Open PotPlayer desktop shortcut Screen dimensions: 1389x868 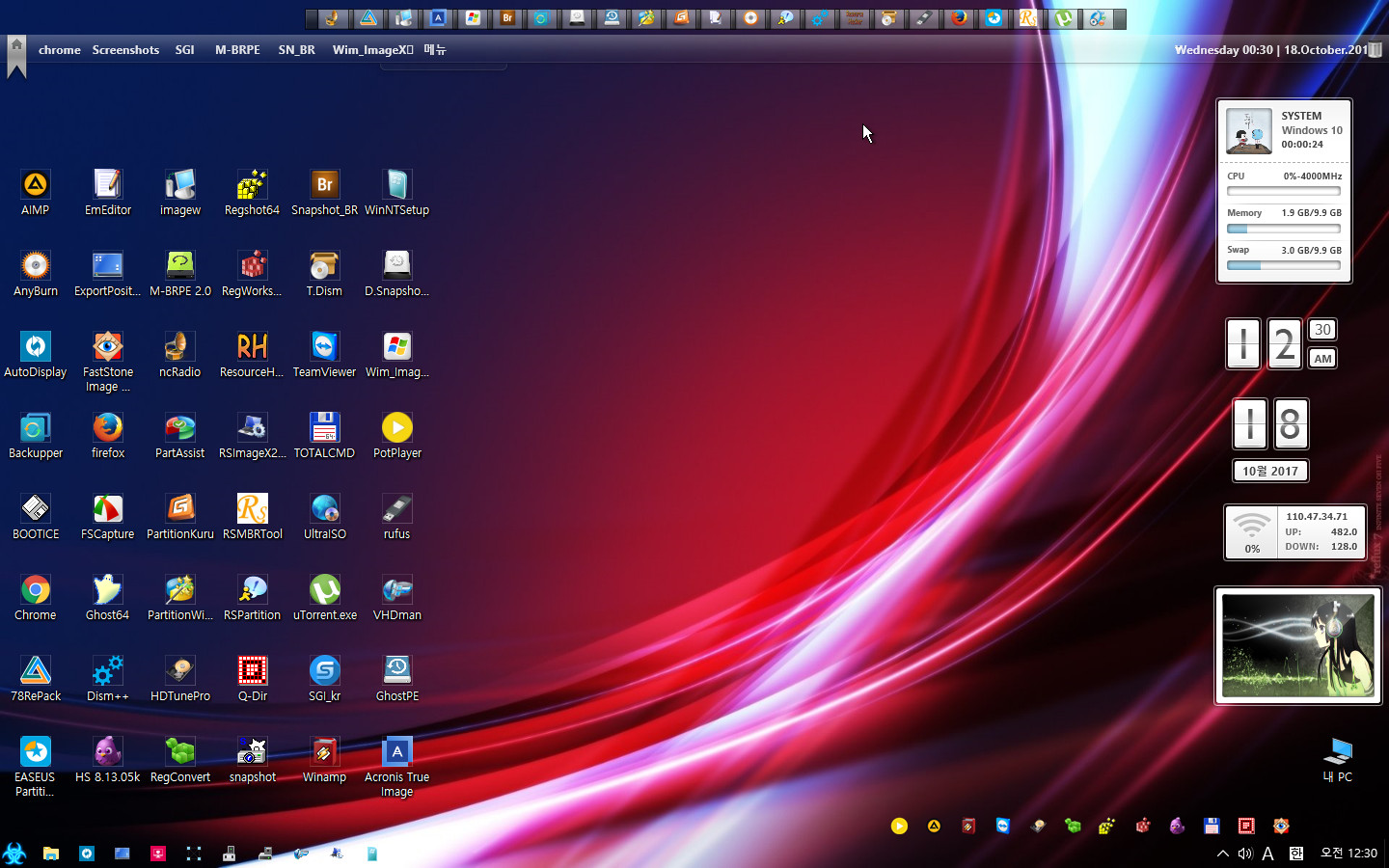coord(396,436)
